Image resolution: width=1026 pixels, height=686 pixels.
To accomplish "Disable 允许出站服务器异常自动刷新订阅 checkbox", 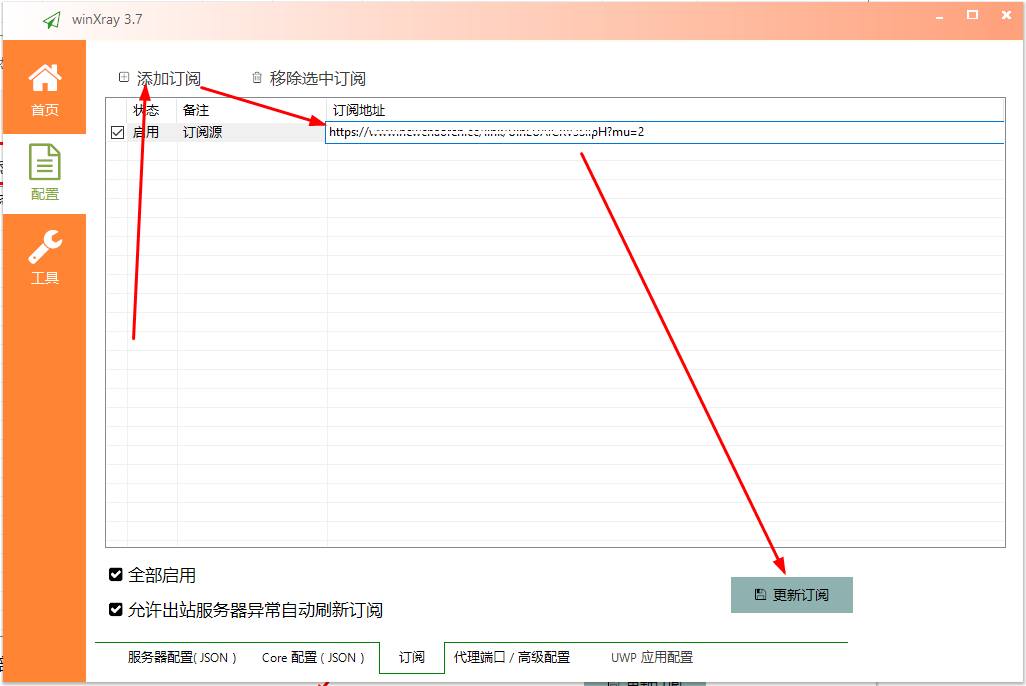I will click(x=116, y=609).
